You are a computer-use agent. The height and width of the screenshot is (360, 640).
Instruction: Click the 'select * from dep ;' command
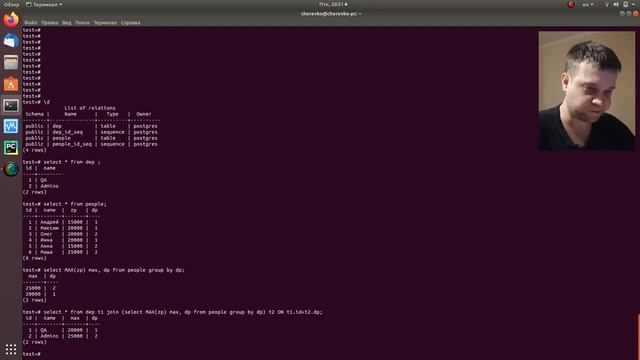[x=61, y=162]
